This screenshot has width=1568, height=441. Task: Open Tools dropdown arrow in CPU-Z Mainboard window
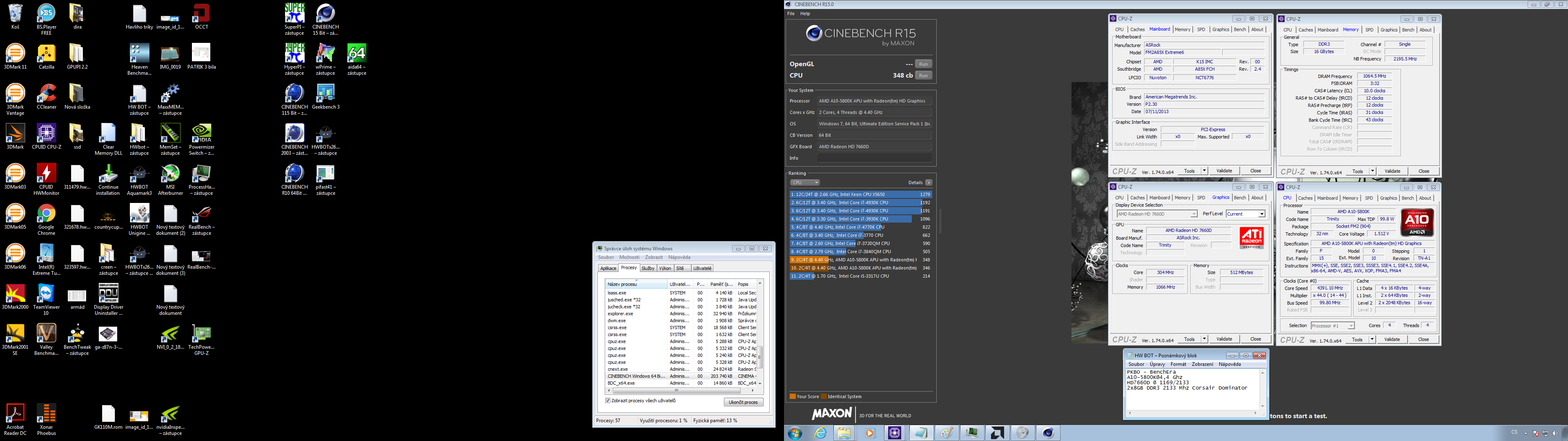point(1204,171)
